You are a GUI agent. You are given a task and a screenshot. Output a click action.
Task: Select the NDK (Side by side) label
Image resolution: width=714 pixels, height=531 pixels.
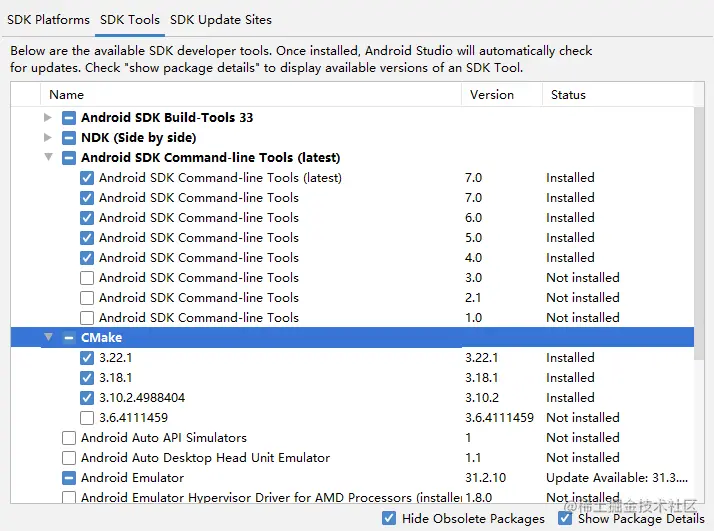(x=139, y=138)
